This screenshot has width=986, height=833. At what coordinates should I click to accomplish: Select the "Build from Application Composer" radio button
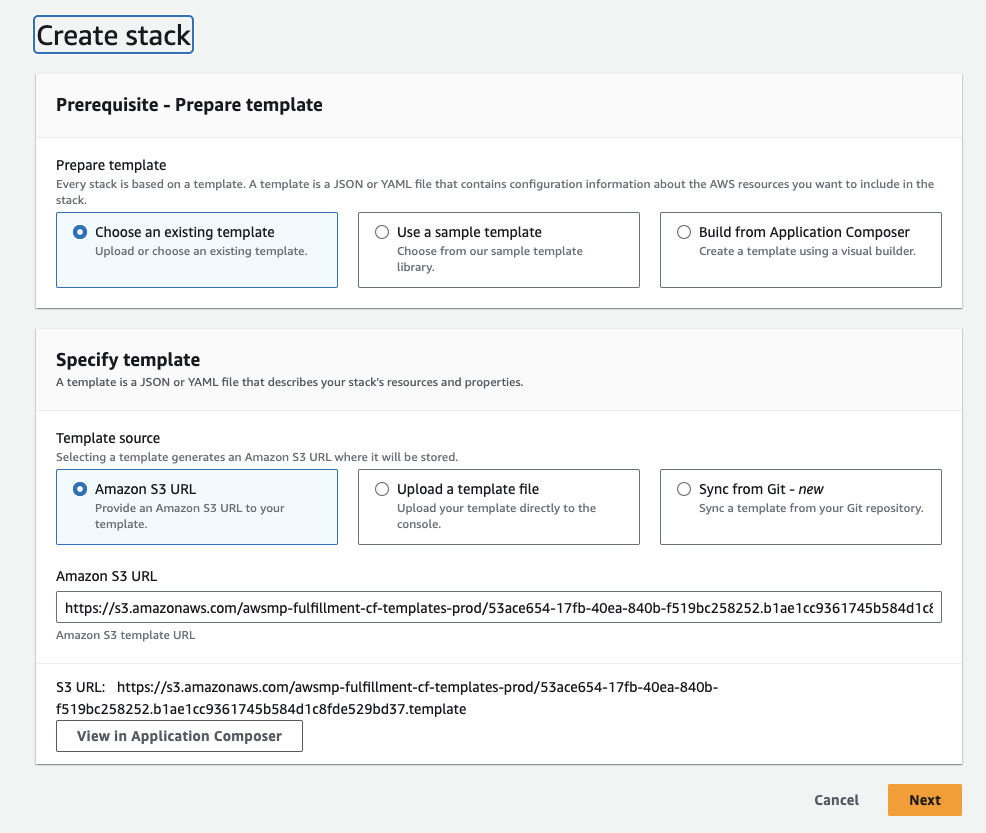click(x=684, y=232)
